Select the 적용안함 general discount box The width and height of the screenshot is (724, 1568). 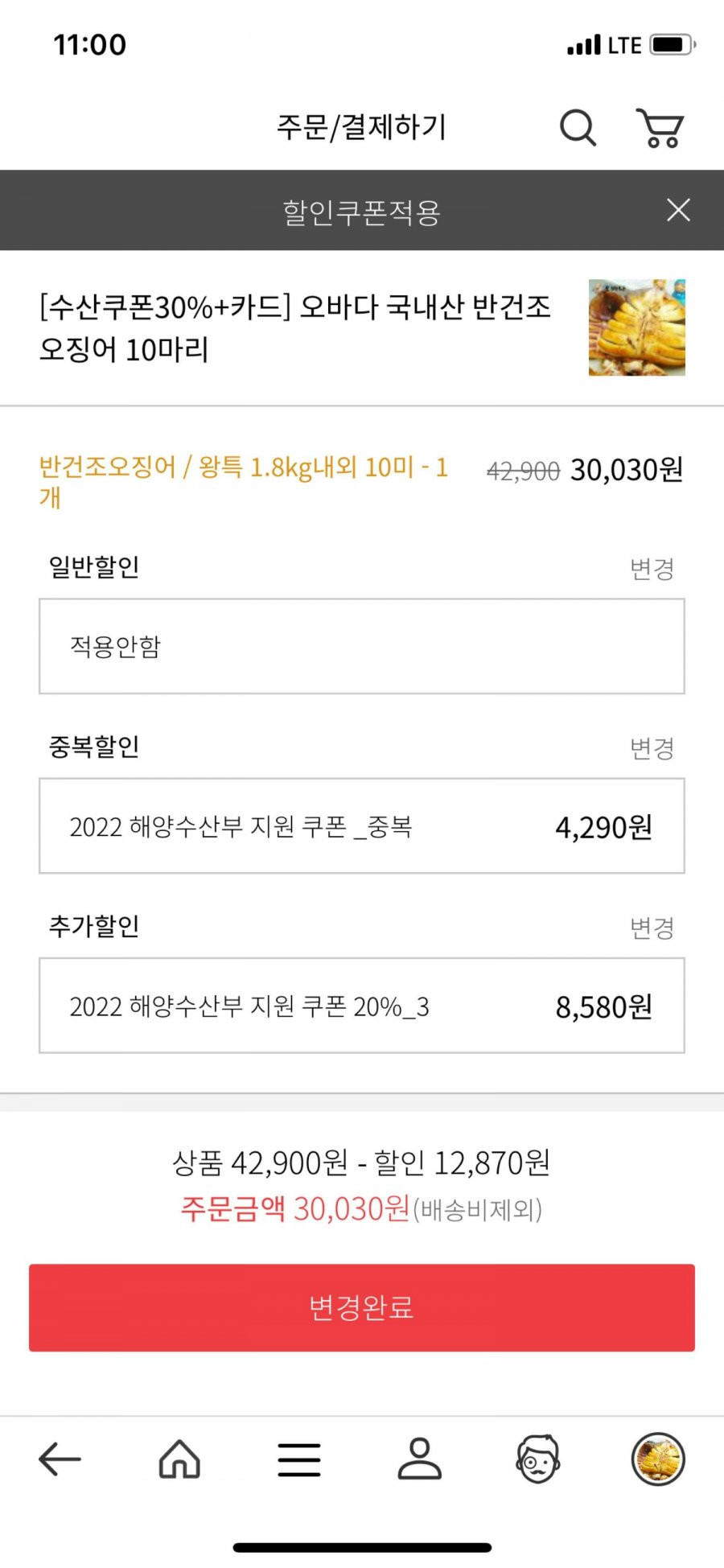pyautogui.click(x=362, y=646)
